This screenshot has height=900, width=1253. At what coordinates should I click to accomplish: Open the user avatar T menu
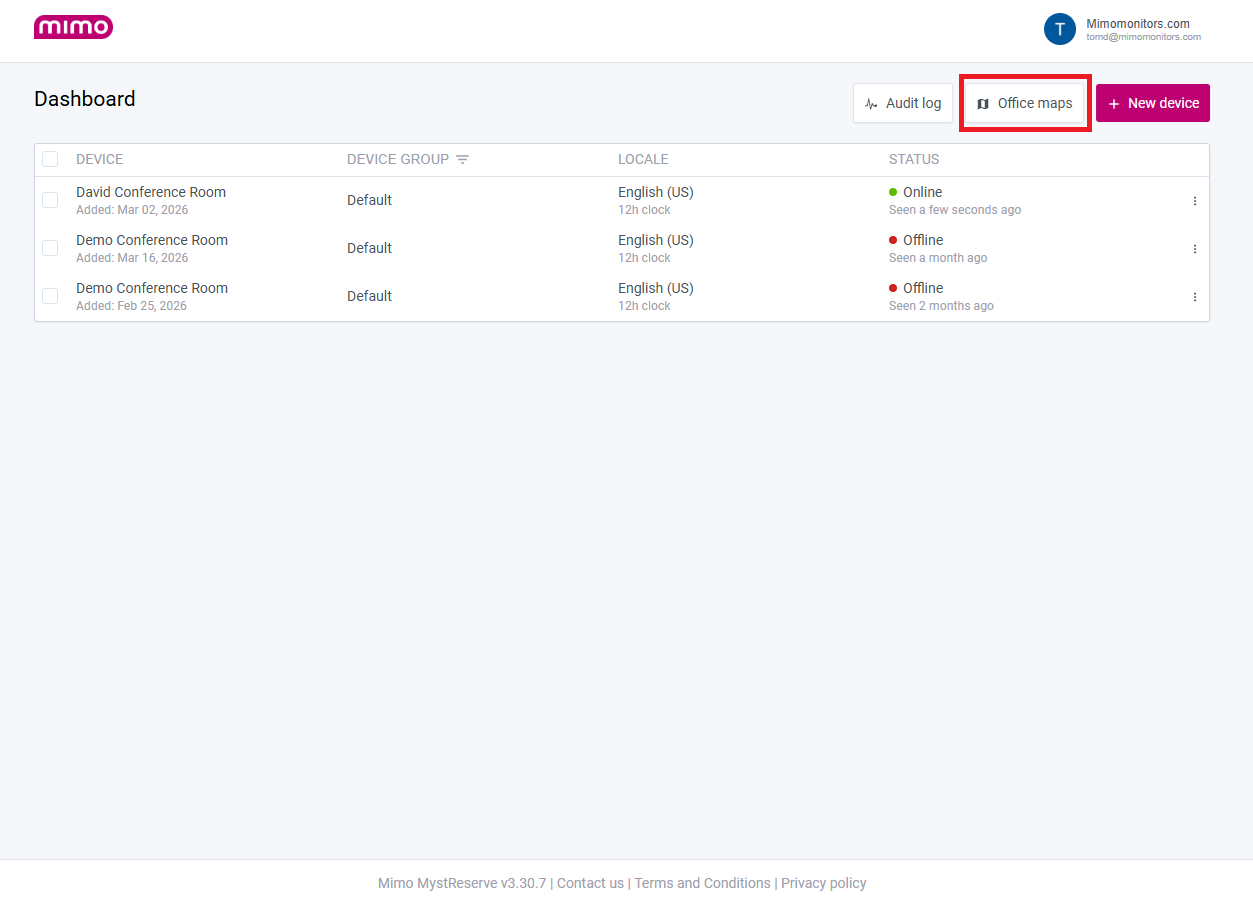pyautogui.click(x=1060, y=29)
